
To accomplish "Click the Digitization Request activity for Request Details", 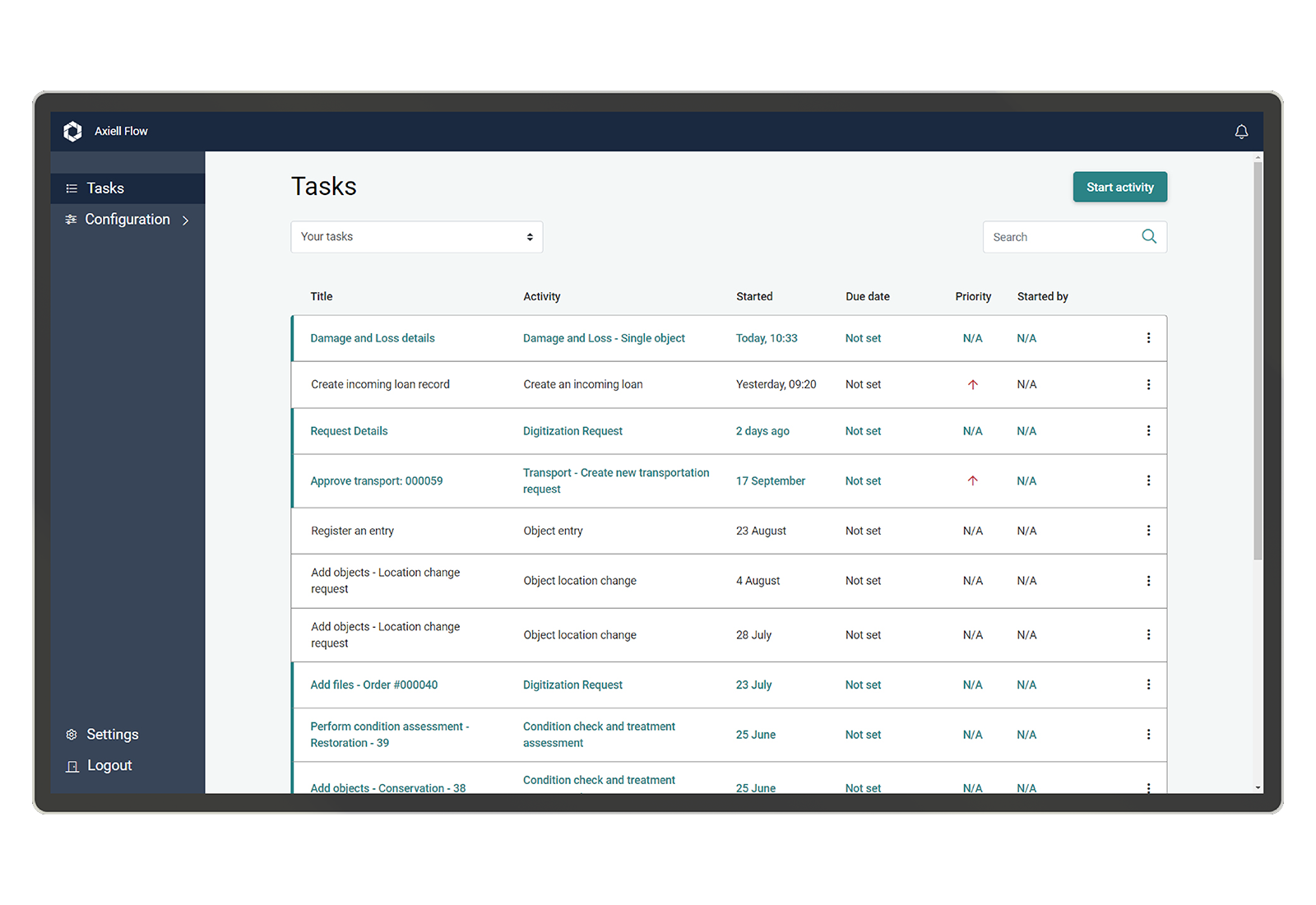I will click(572, 431).
